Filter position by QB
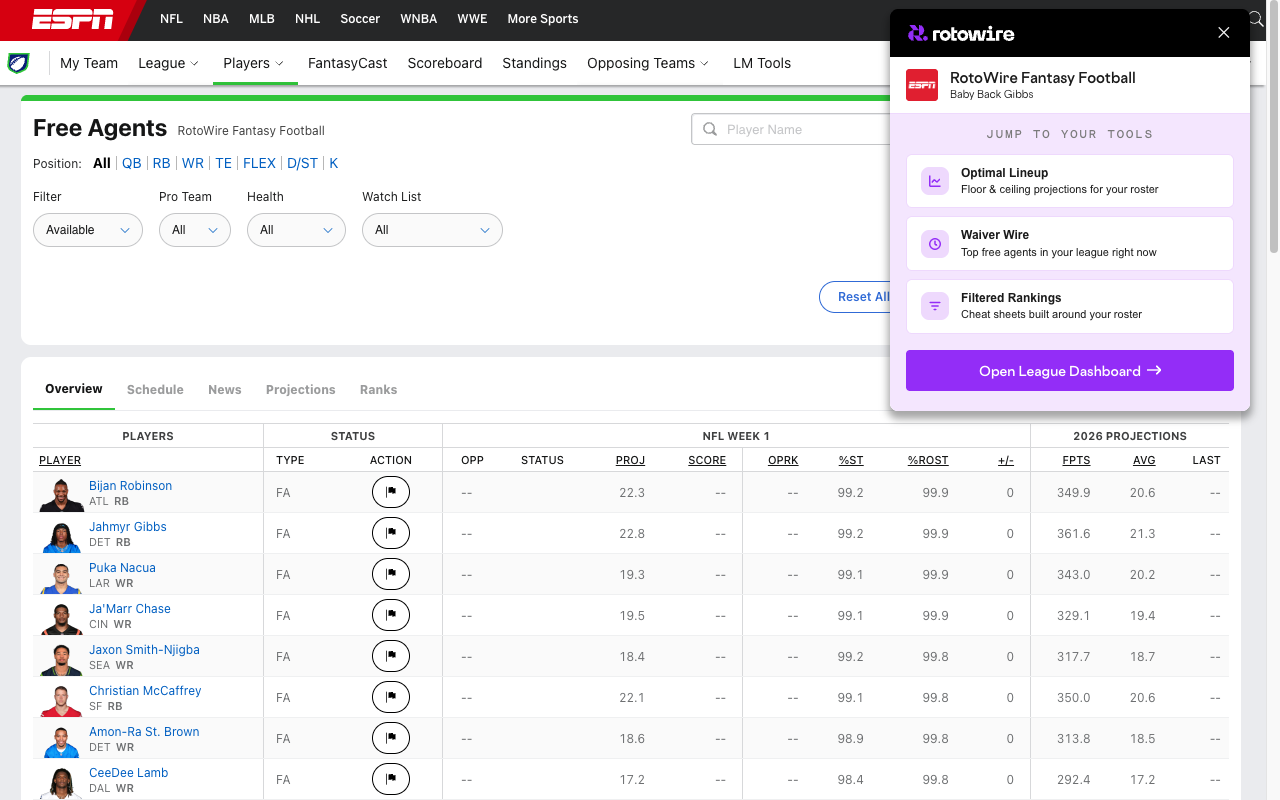 [x=132, y=163]
